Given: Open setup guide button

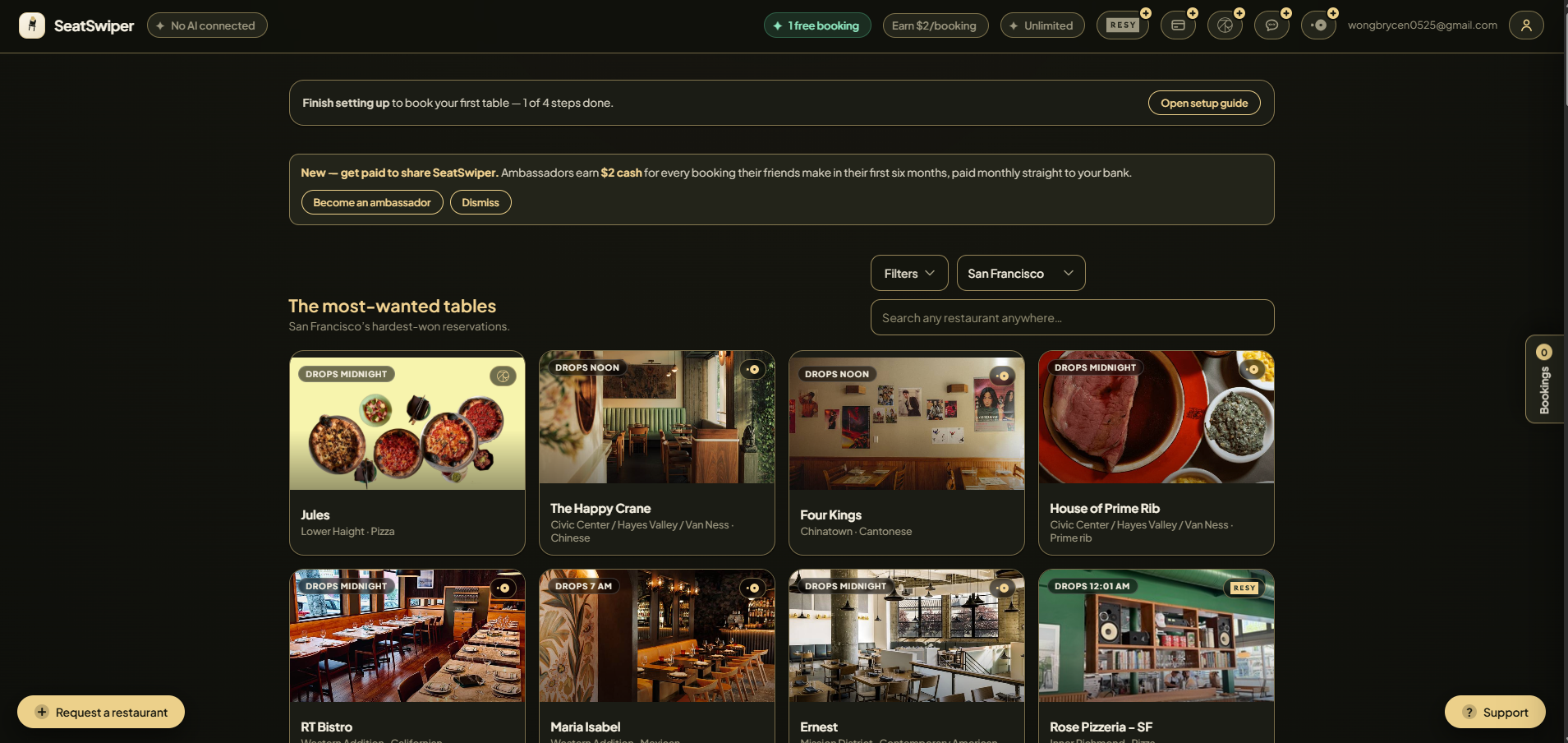Looking at the screenshot, I should (x=1204, y=103).
